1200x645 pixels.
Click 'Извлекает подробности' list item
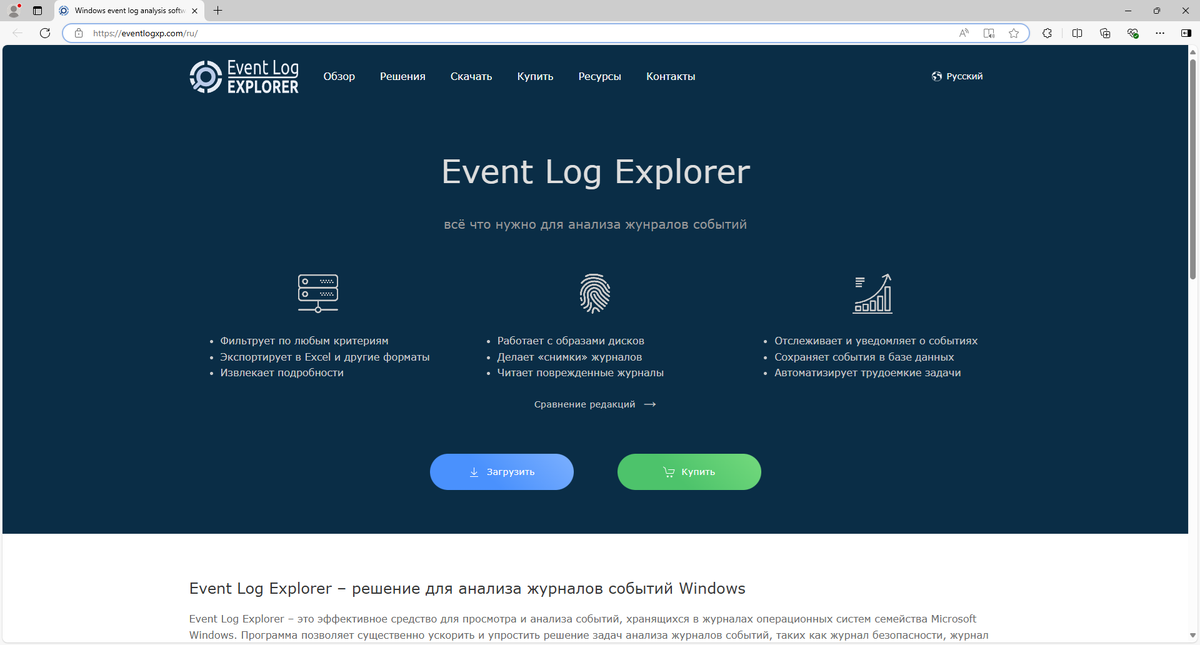point(282,373)
